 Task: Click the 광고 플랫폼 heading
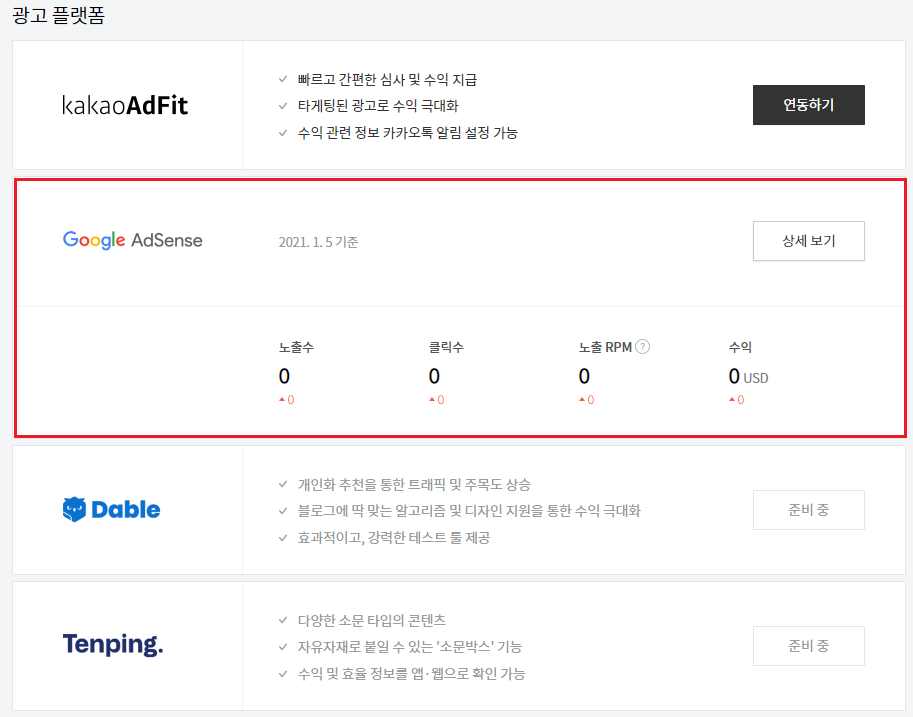[x=58, y=15]
